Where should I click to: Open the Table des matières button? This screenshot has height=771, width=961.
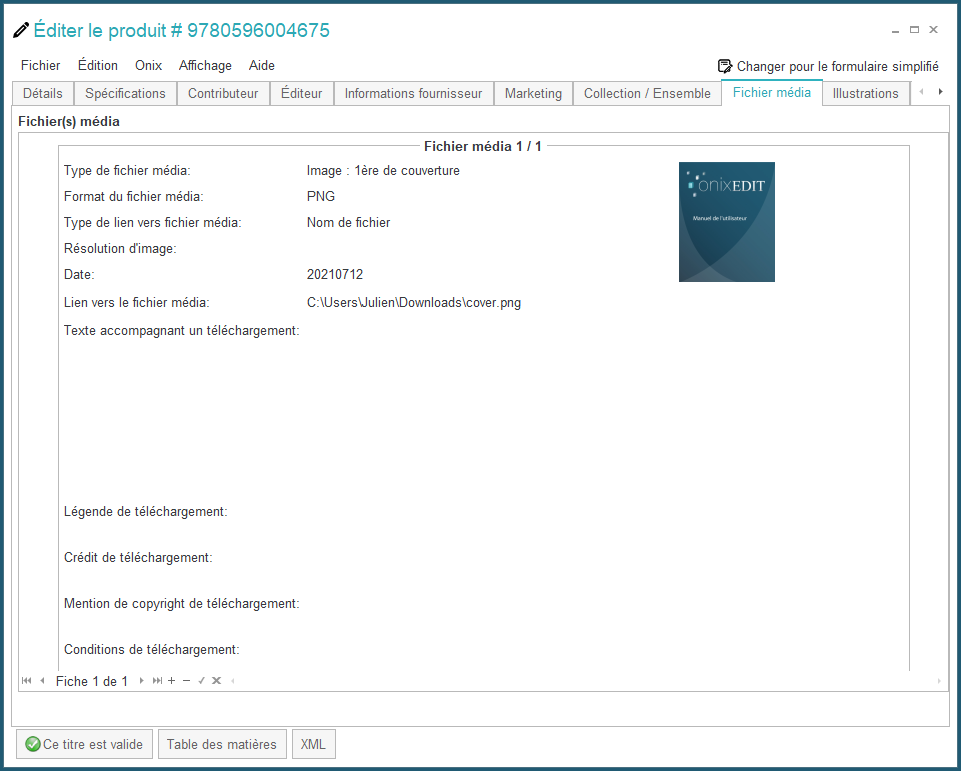222,744
